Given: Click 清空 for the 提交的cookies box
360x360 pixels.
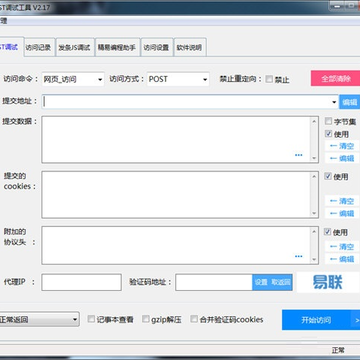Looking at the screenshot, I should (x=342, y=201).
